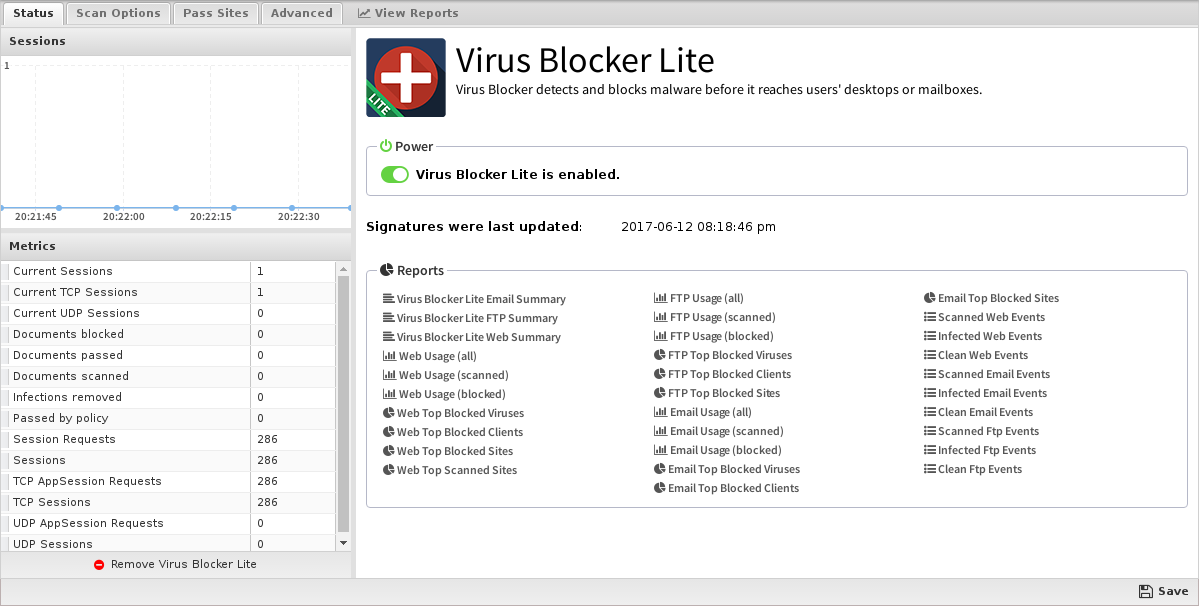Click the Metrics scrollbar up arrow
1199x606 pixels.
(x=343, y=269)
